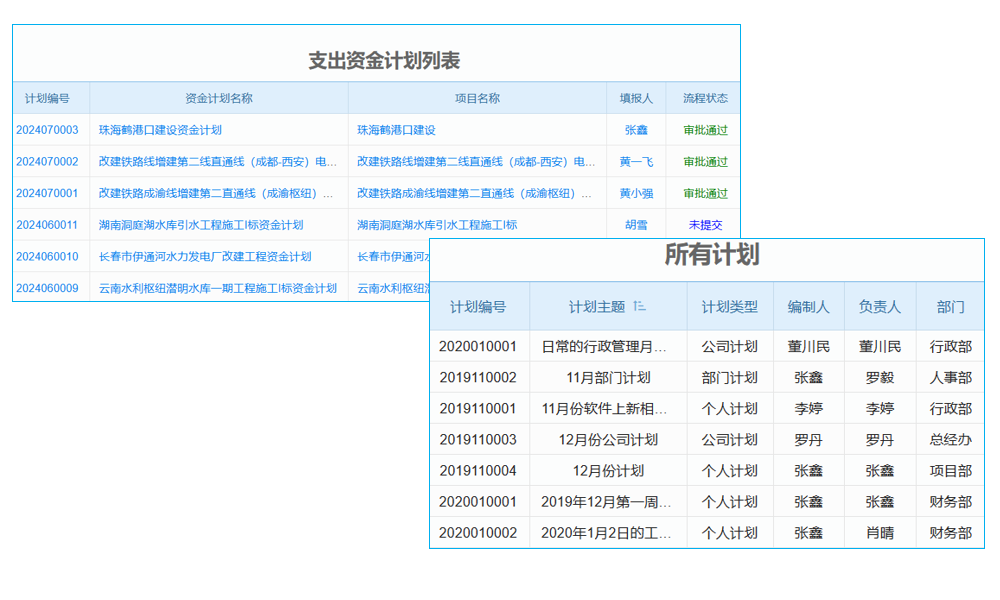Viewport: 1000px width, 600px height.
Task: Sort the list by 计划编号 column
Action: pyautogui.click(x=47, y=97)
